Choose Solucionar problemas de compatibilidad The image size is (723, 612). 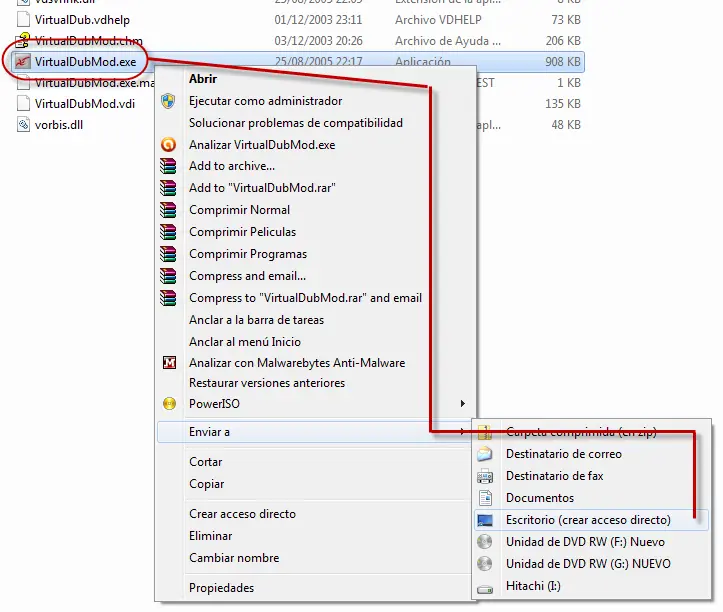point(296,123)
